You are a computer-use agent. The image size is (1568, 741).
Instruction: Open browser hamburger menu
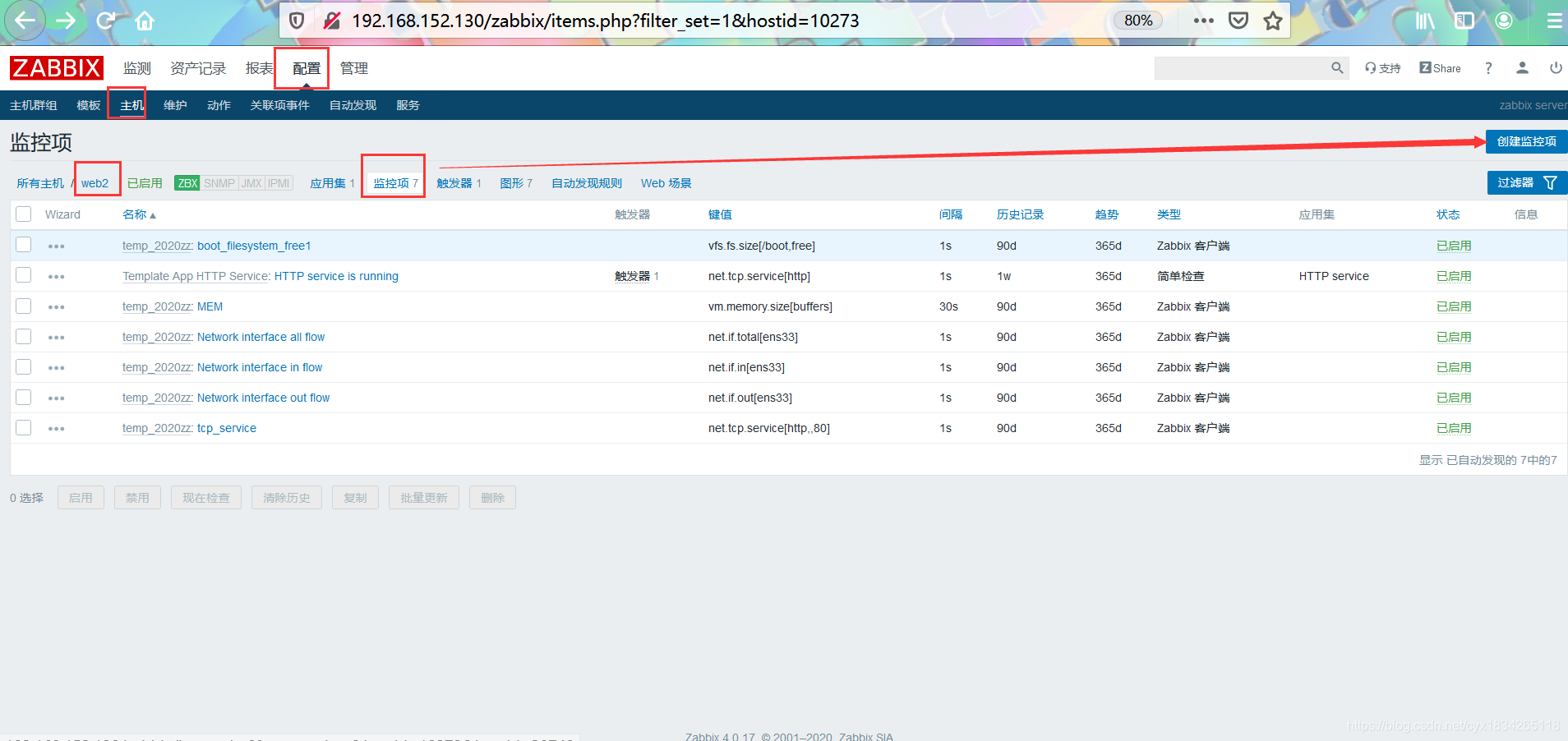pos(1555,21)
